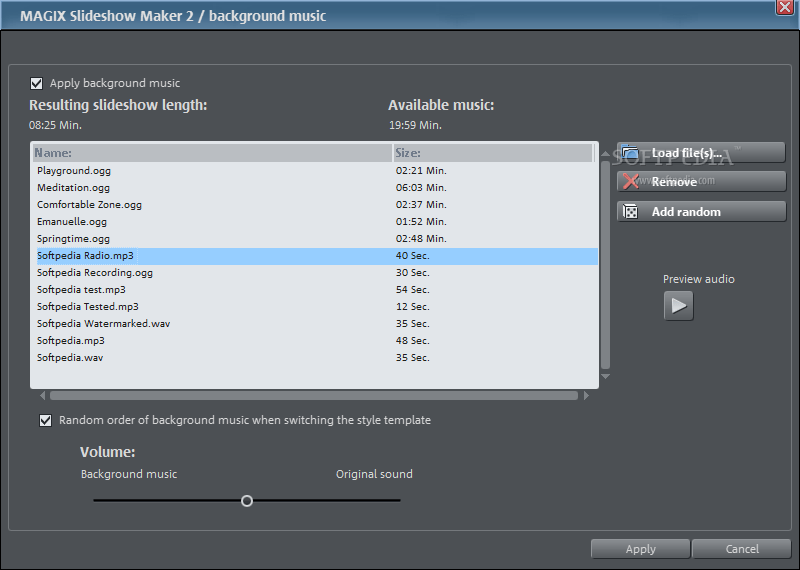Click the volume balance slider handle
The height and width of the screenshot is (570, 800).
coord(247,501)
